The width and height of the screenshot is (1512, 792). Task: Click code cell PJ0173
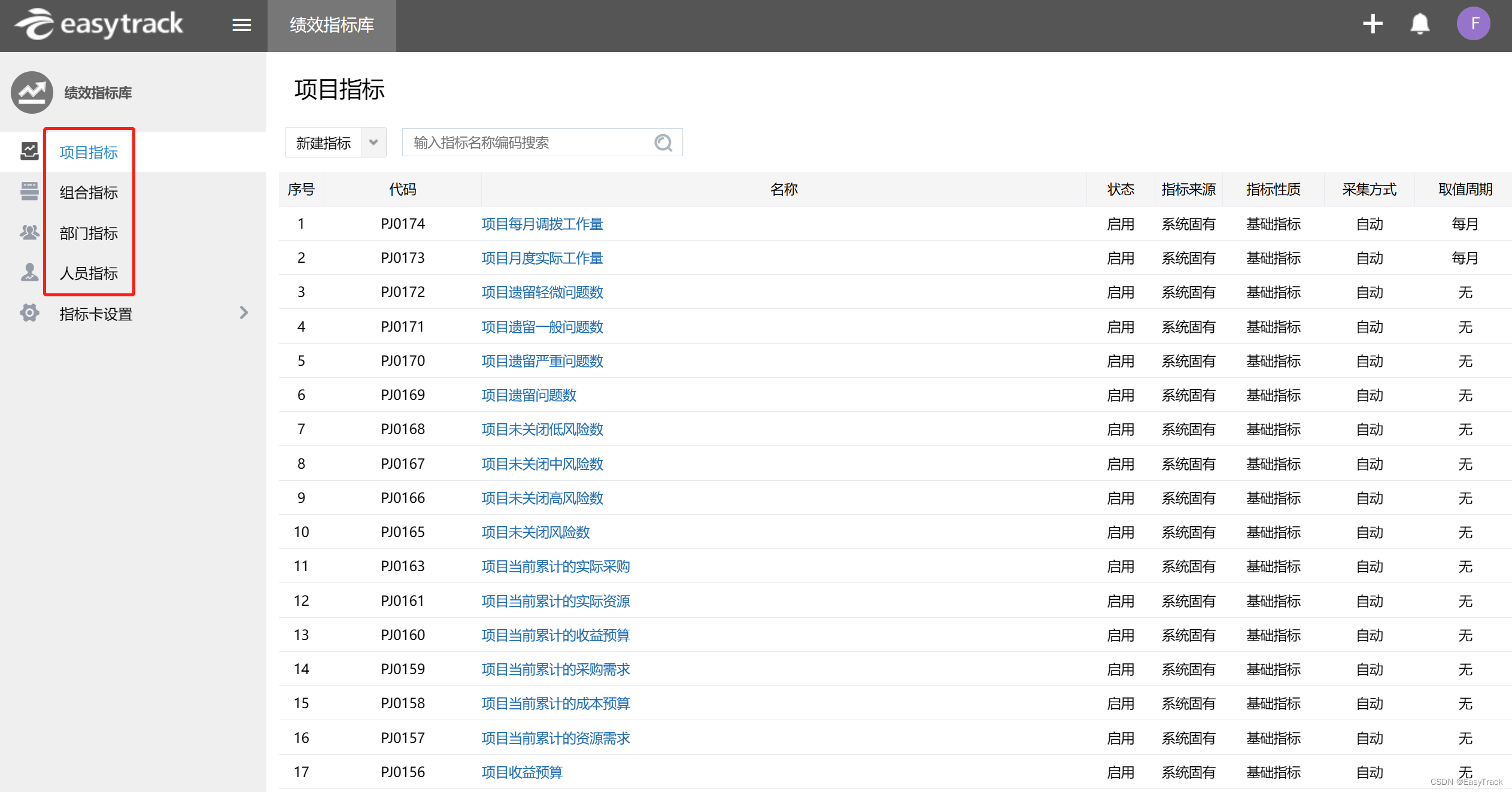pyautogui.click(x=403, y=258)
